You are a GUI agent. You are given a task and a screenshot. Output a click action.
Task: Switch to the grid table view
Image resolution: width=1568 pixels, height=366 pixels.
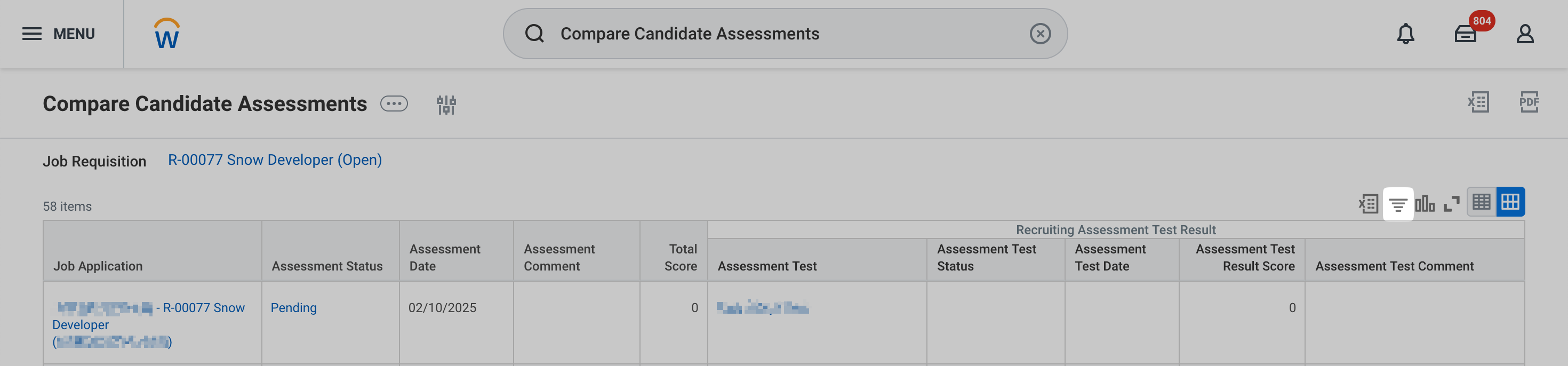(1510, 202)
